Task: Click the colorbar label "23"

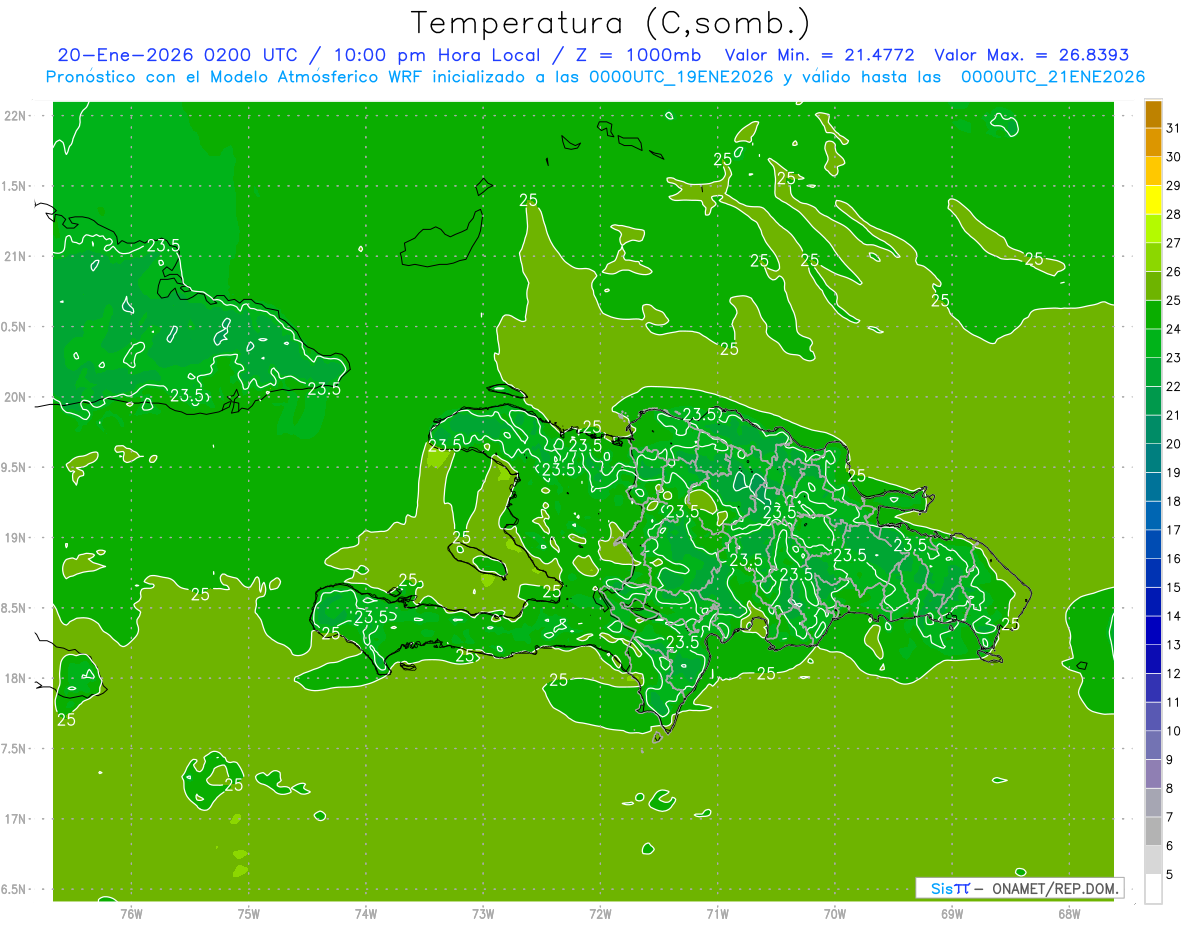Action: point(1174,358)
